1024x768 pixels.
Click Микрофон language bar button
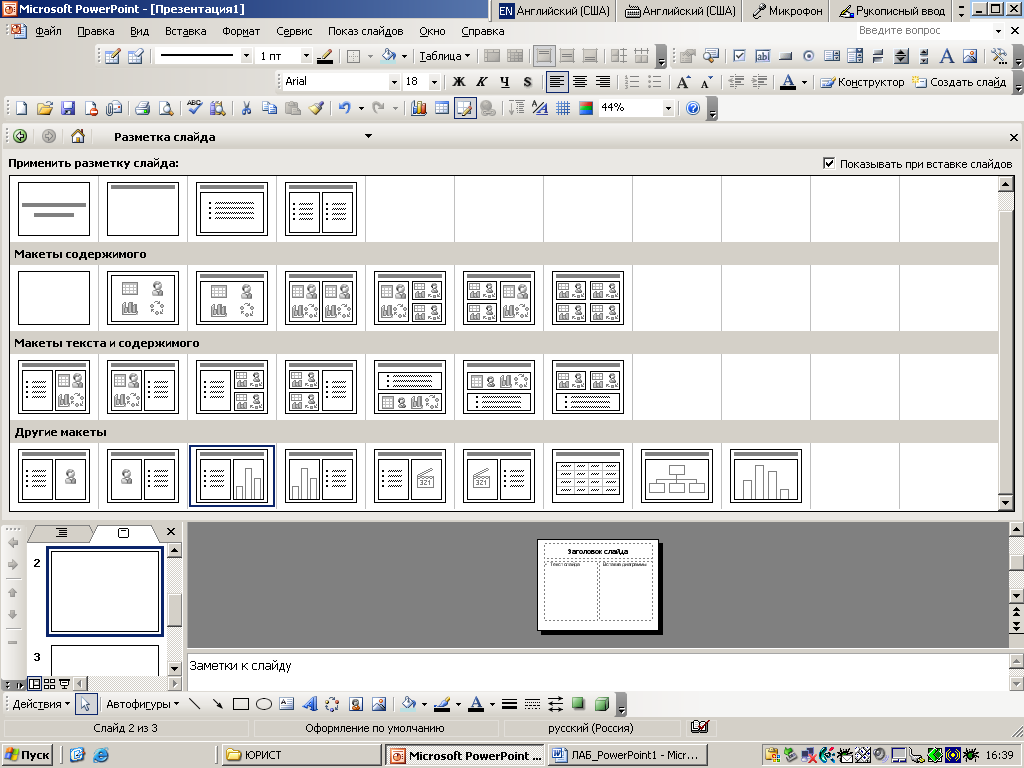(x=786, y=10)
